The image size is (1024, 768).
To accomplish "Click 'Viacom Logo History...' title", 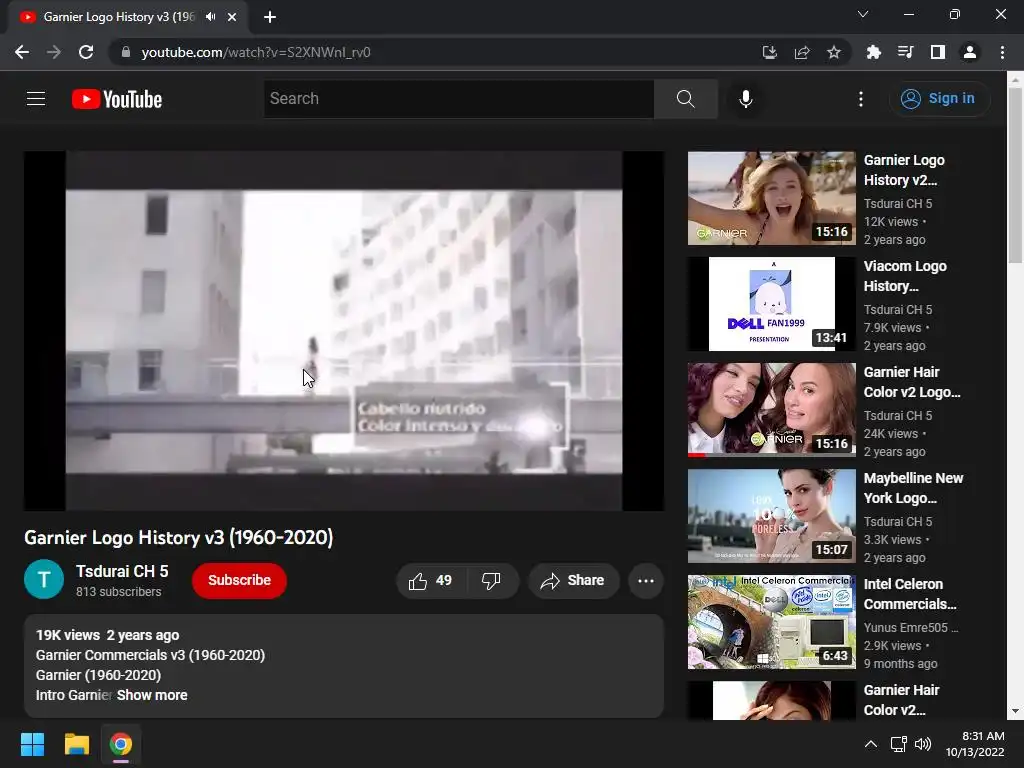I will 905,276.
